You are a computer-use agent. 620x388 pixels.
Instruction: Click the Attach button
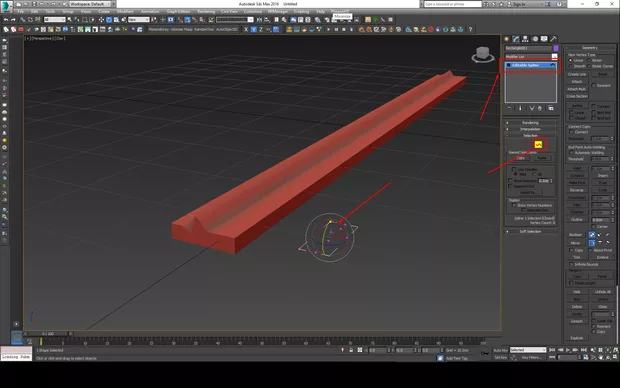point(577,81)
